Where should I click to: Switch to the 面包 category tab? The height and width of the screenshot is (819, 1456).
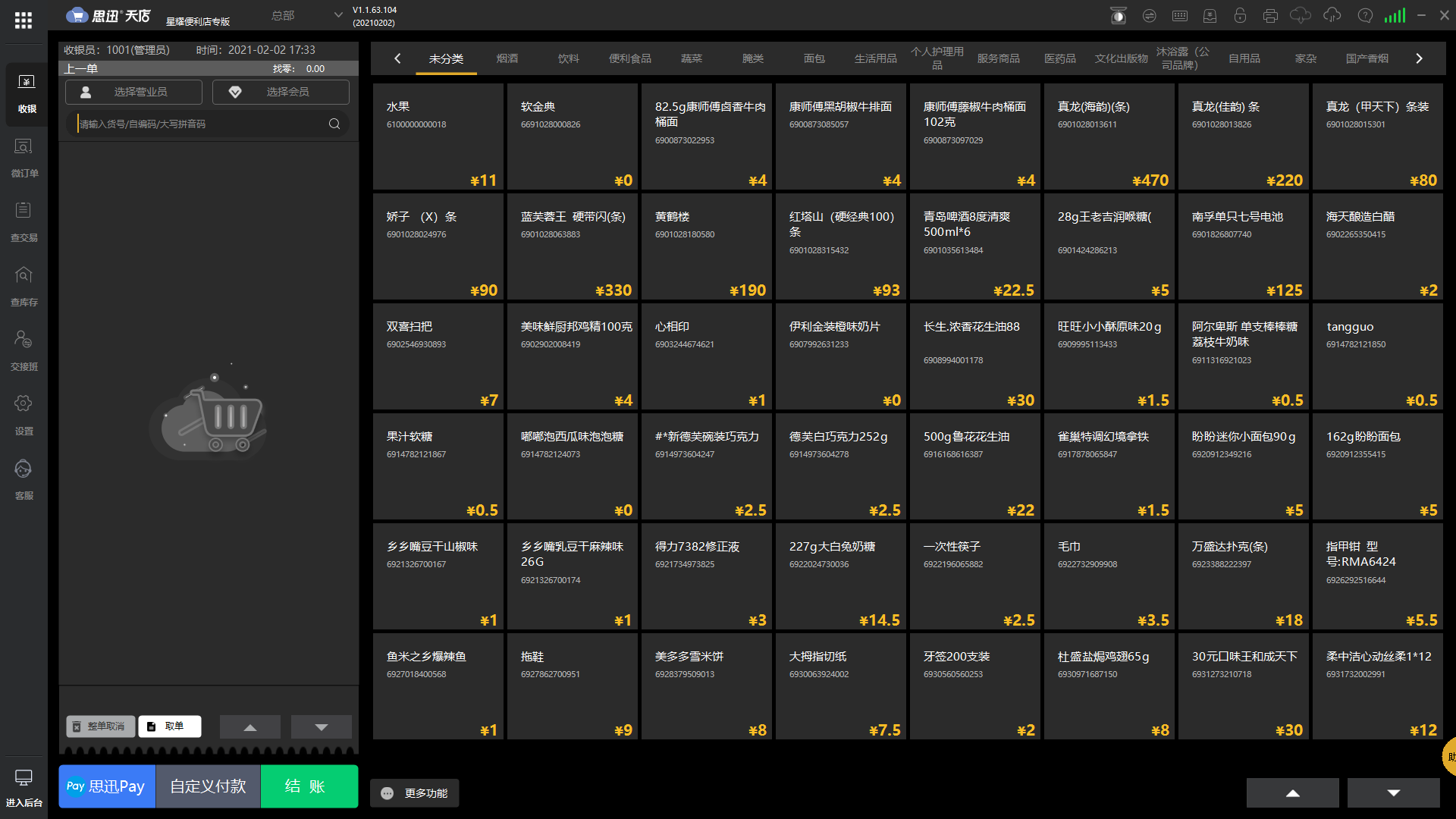(814, 58)
